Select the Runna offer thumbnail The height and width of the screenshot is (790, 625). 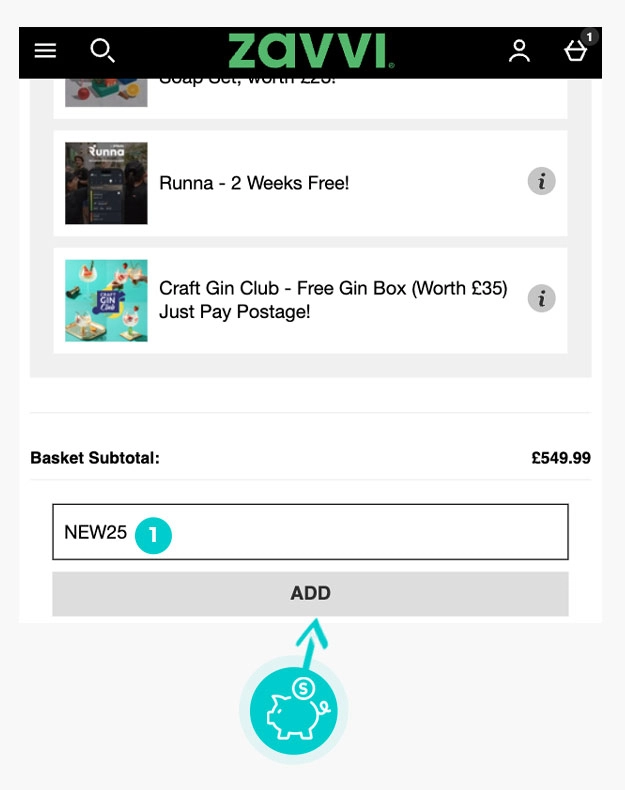click(x=106, y=183)
